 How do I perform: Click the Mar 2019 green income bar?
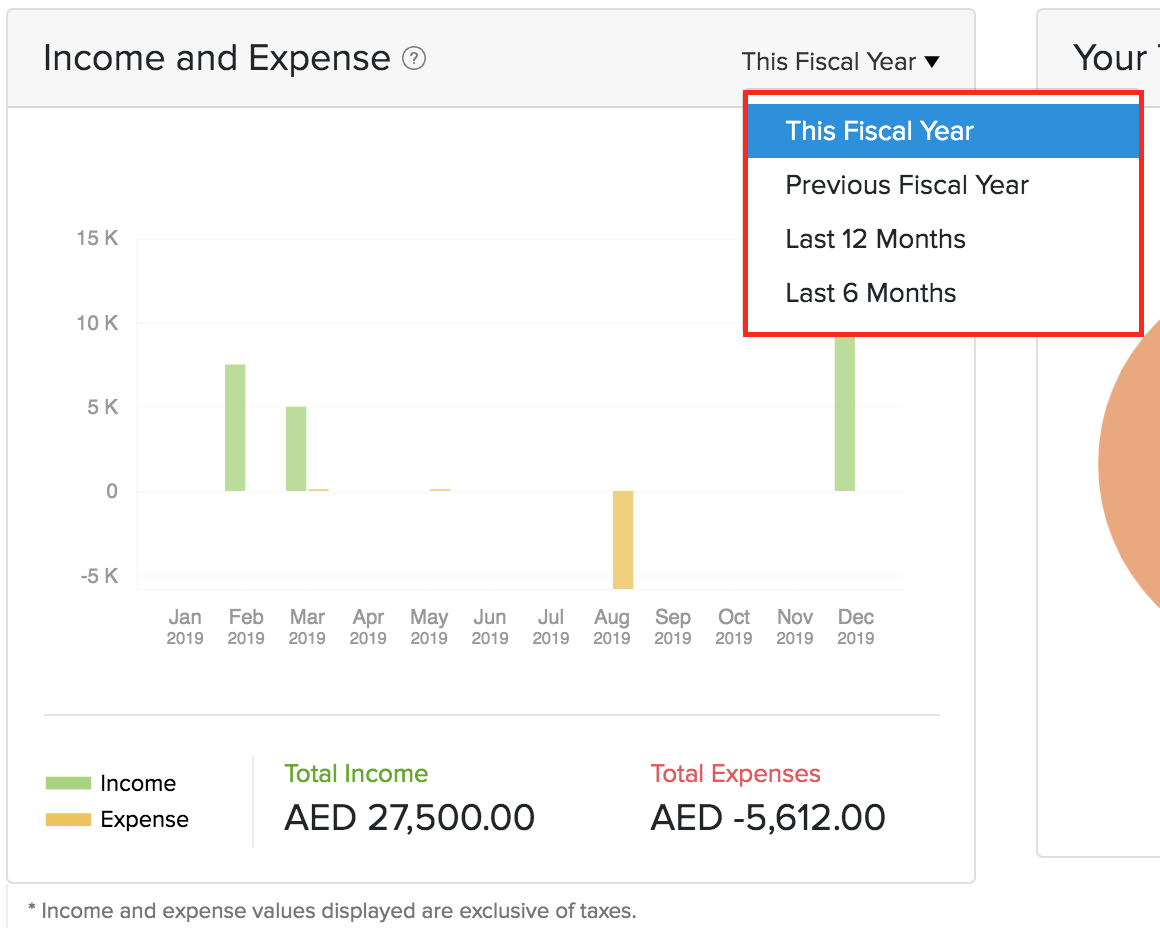(296, 449)
